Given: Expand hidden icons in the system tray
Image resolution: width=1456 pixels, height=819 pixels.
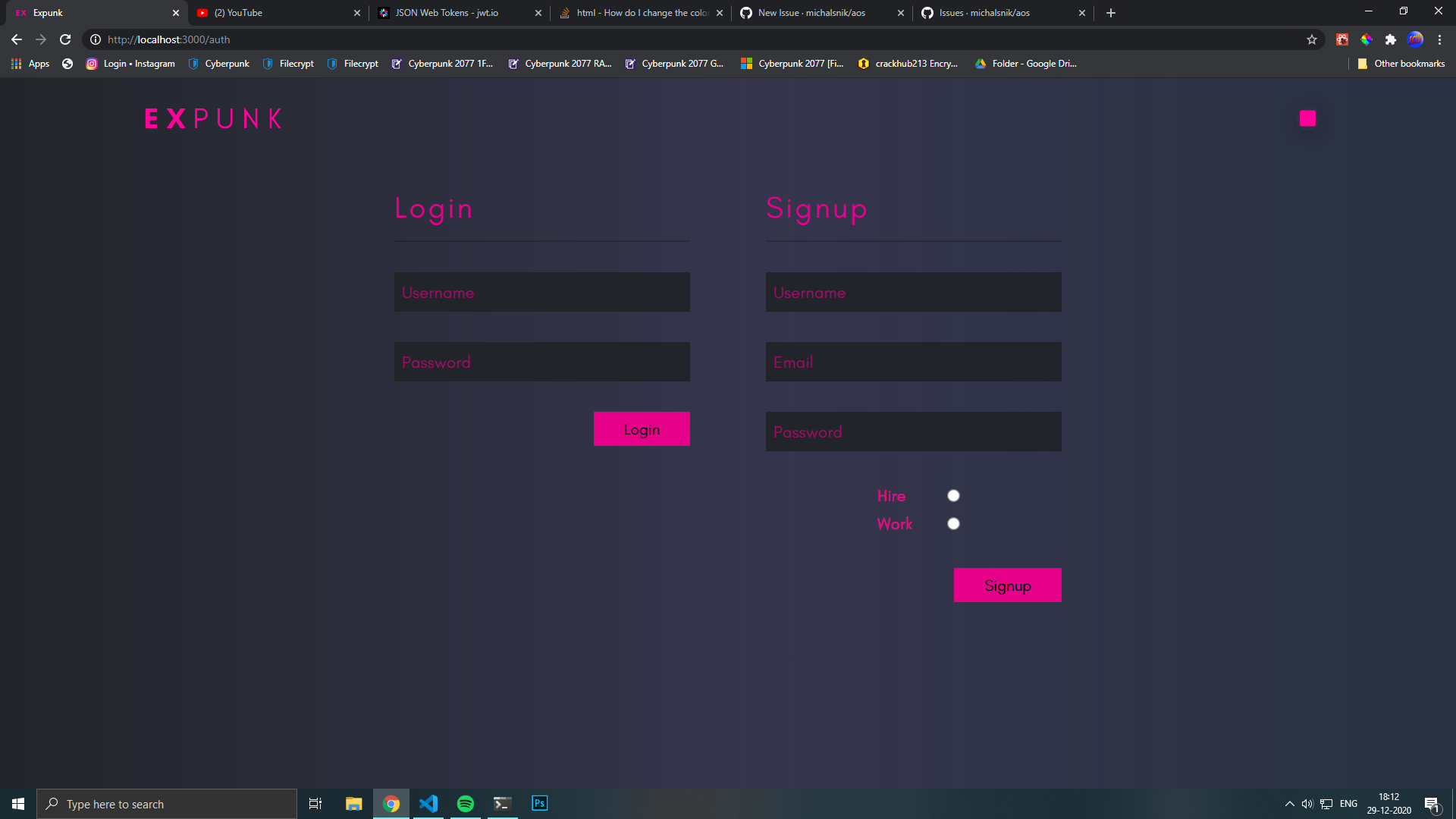Looking at the screenshot, I should click(x=1288, y=803).
